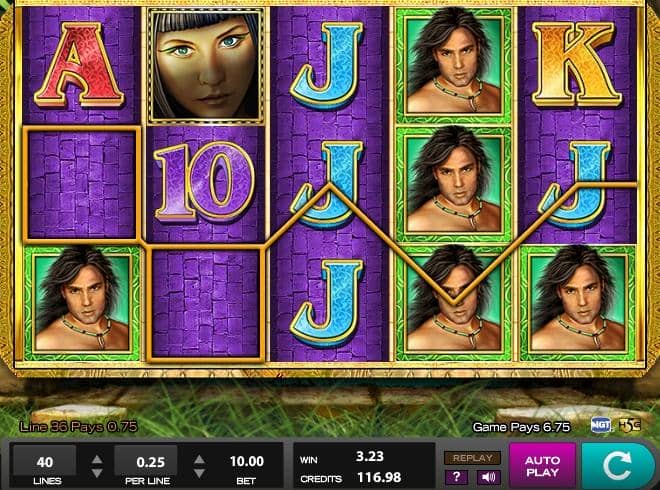Viewport: 660px width, 490px height.
Task: Click the Lines value field showing 40
Action: (45, 461)
